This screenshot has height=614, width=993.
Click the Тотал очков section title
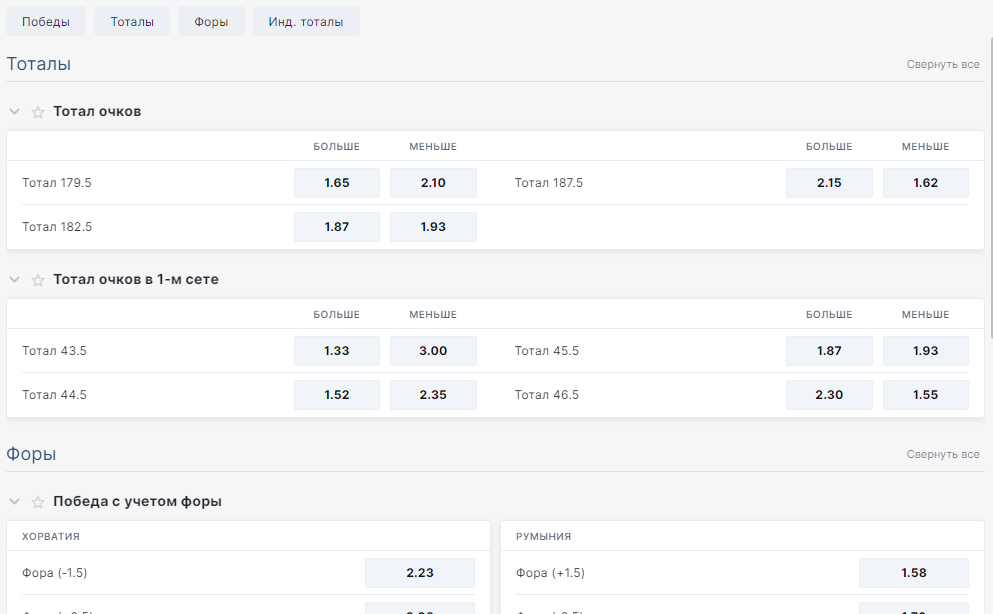point(97,111)
